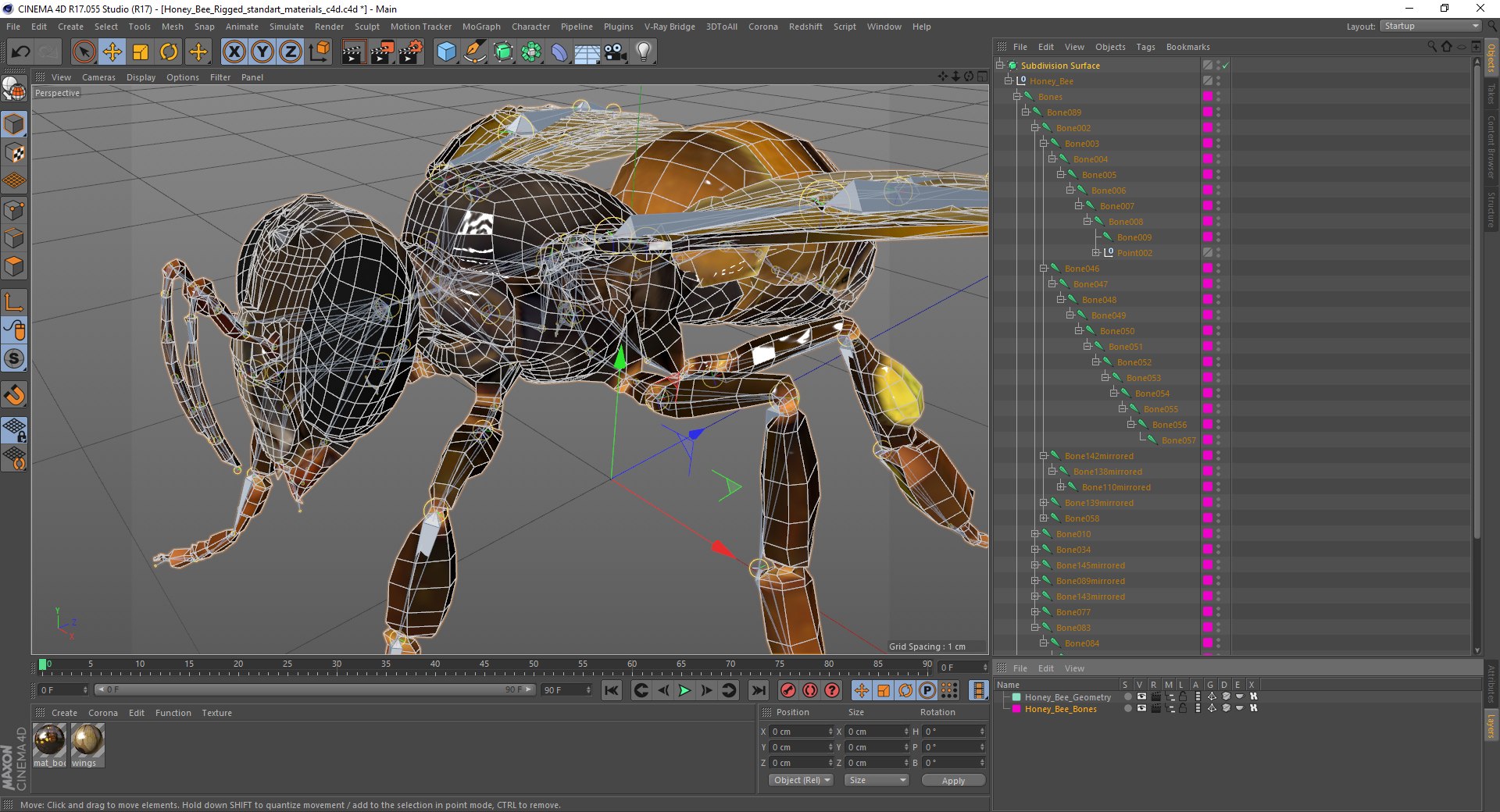
Task: Toggle Subdivision Surface enable checkmark
Action: tap(1226, 66)
